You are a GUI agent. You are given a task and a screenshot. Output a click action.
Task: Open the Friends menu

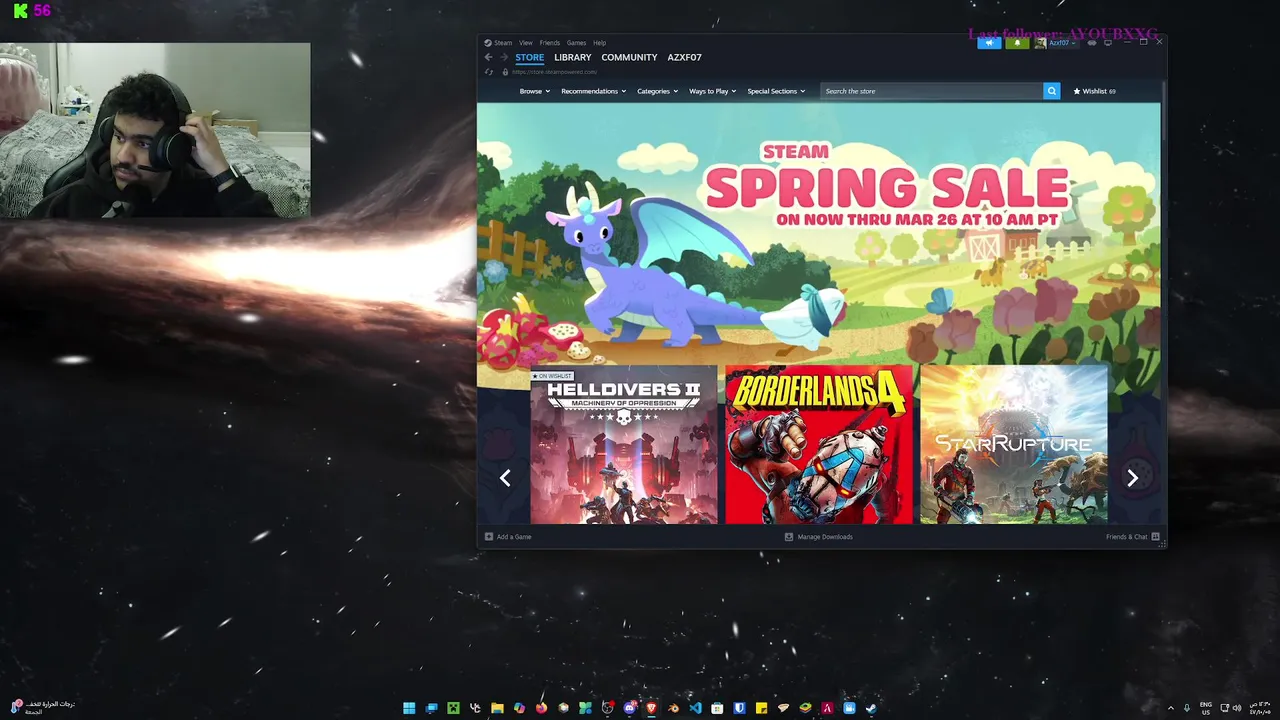pyautogui.click(x=550, y=43)
